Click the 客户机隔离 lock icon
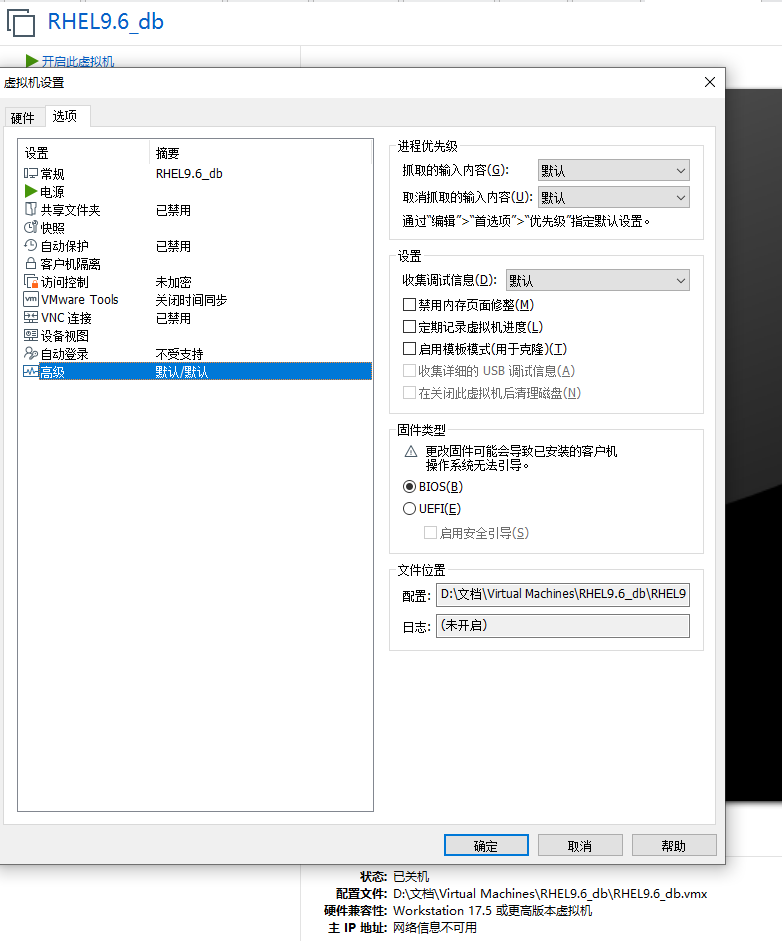 tap(31, 263)
